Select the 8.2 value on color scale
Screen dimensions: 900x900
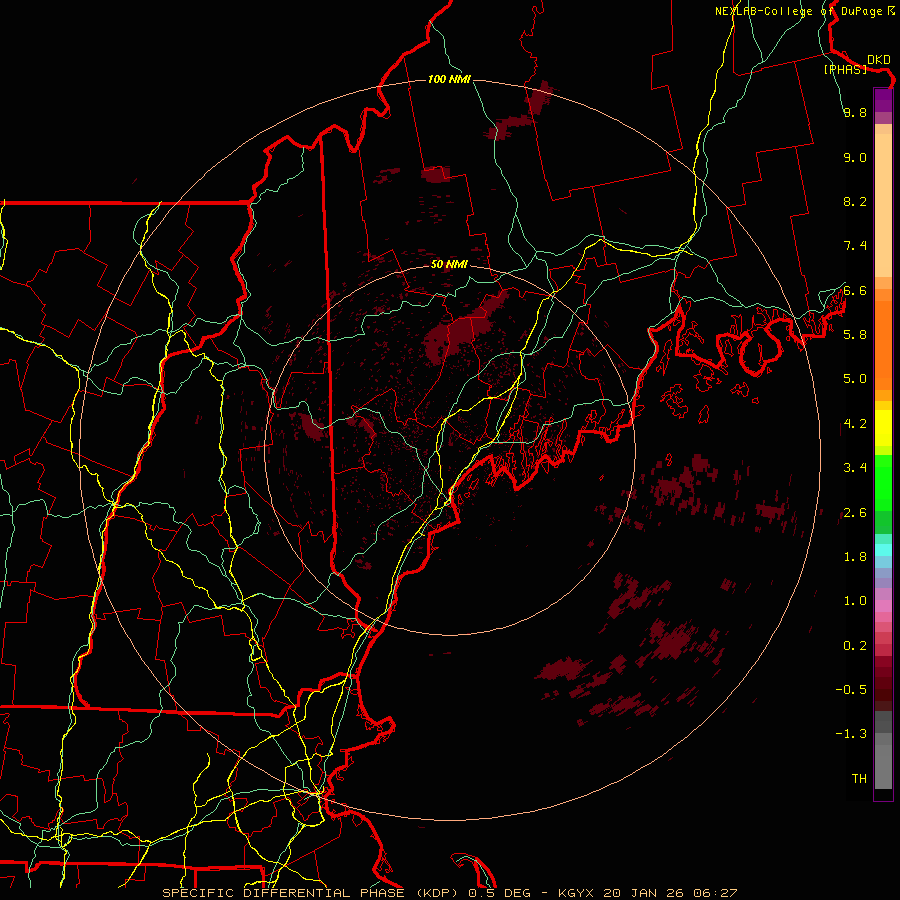855,201
